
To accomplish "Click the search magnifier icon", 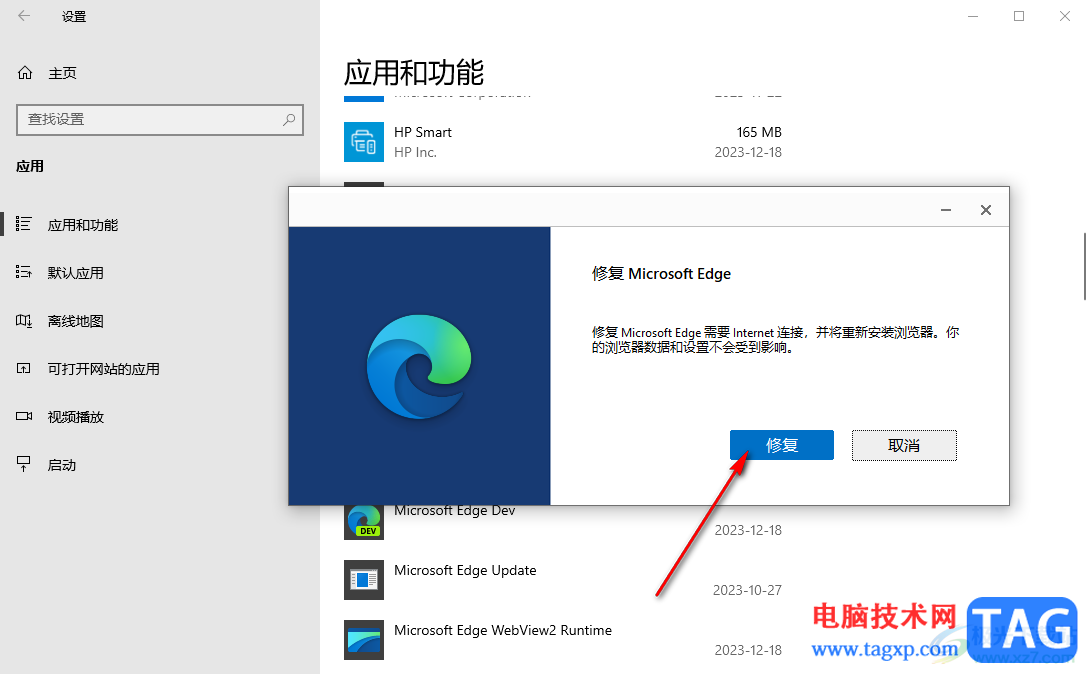I will tap(289, 119).
